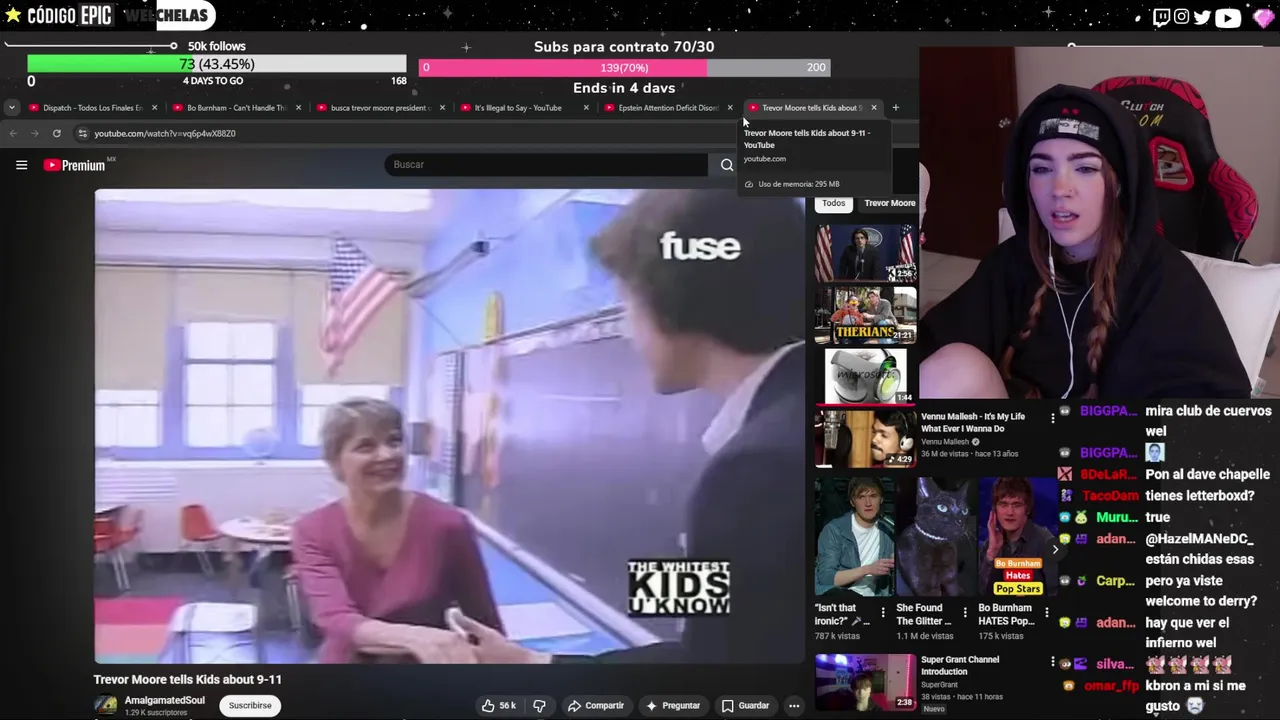Select the Trevor Moore filter chip
Screen dimensions: 1280x720
889,203
